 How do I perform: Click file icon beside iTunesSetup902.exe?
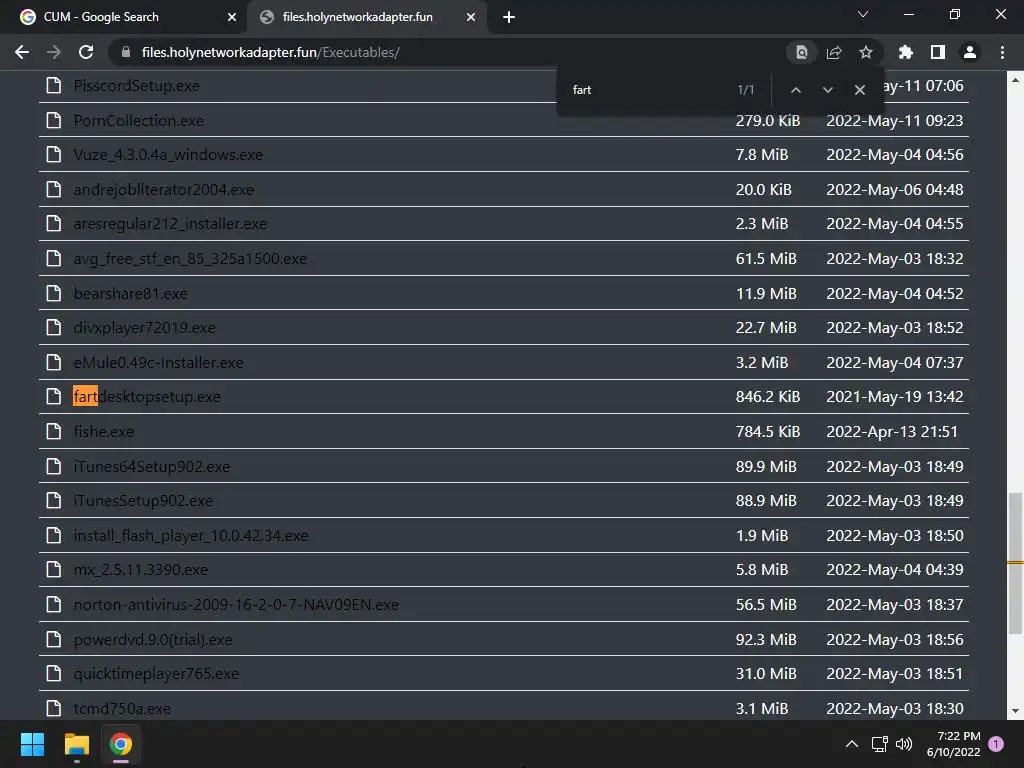tap(54, 500)
